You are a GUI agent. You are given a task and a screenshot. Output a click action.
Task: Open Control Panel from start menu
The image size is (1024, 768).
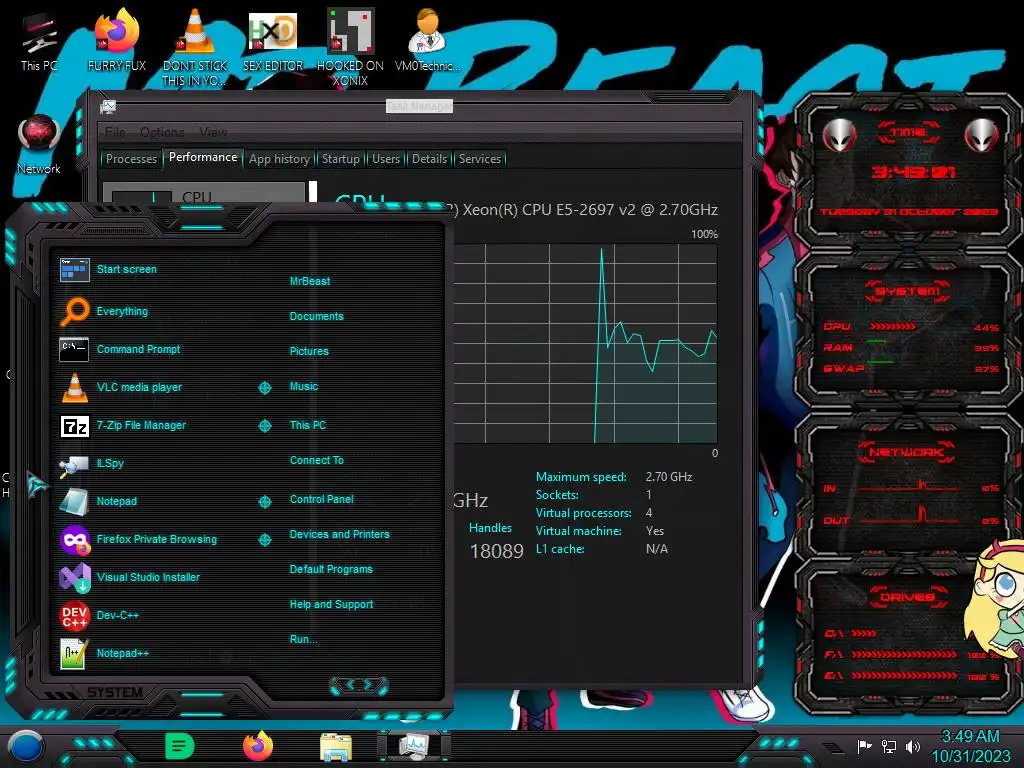[x=321, y=499]
